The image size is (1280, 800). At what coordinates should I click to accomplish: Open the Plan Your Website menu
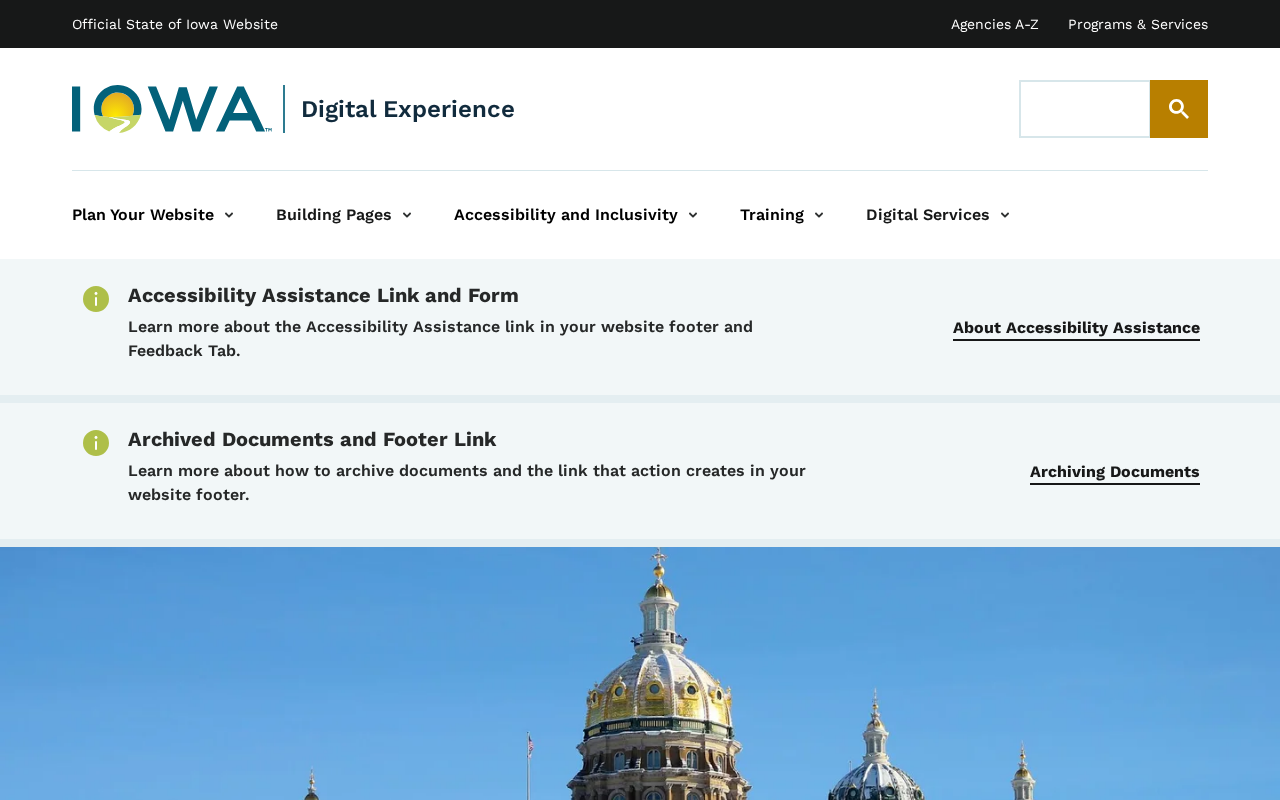[x=143, y=215]
